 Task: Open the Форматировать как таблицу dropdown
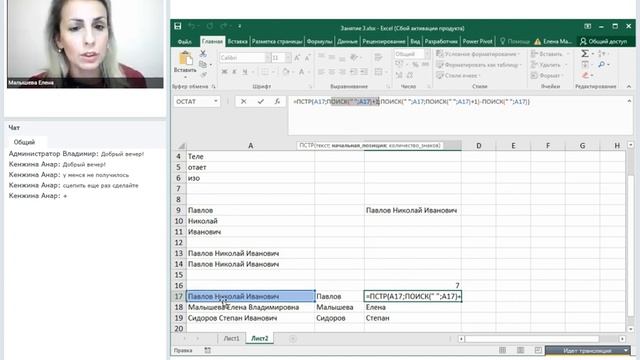click(x=480, y=64)
